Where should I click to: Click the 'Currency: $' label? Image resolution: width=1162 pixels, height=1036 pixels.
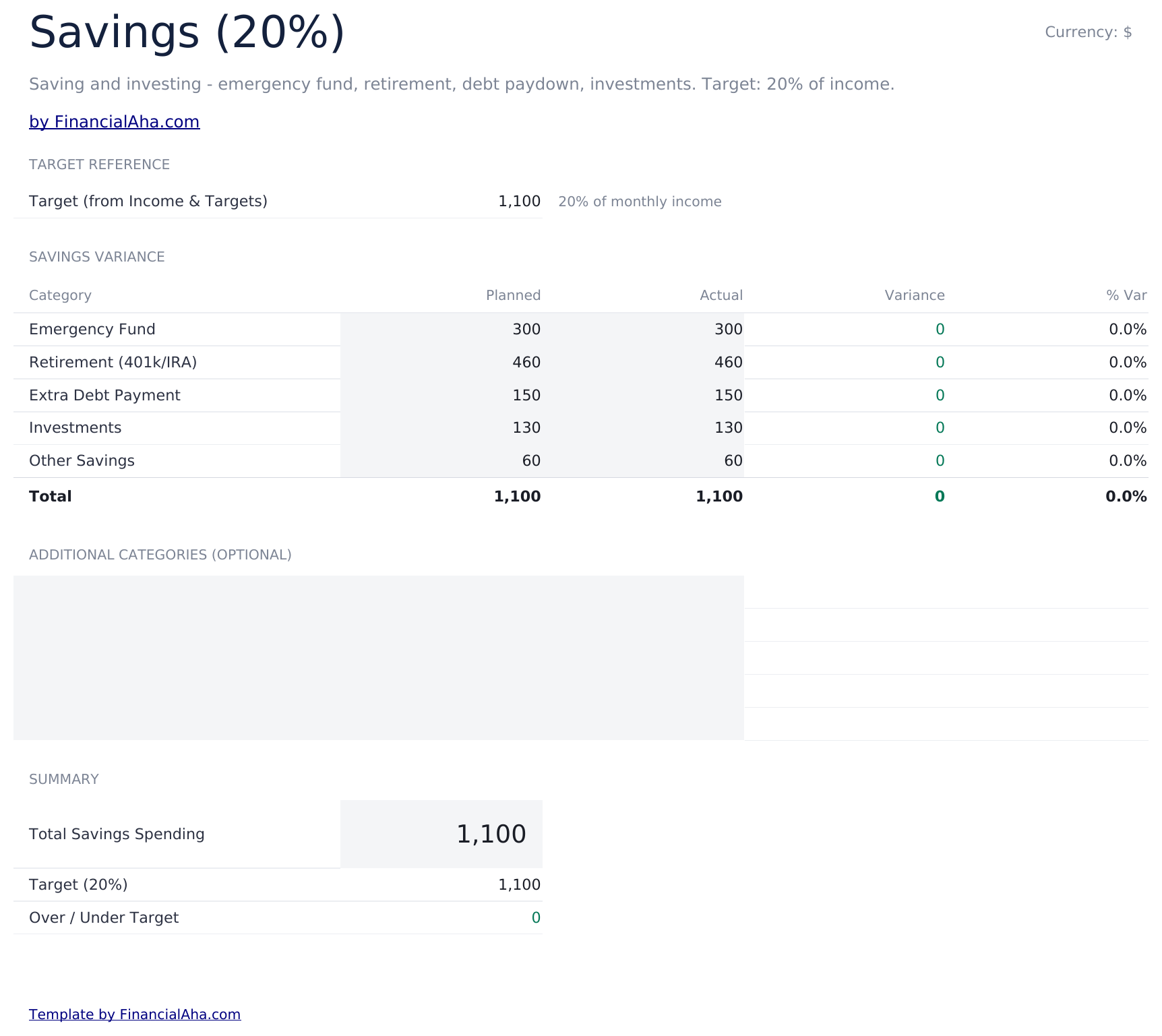click(x=1088, y=32)
